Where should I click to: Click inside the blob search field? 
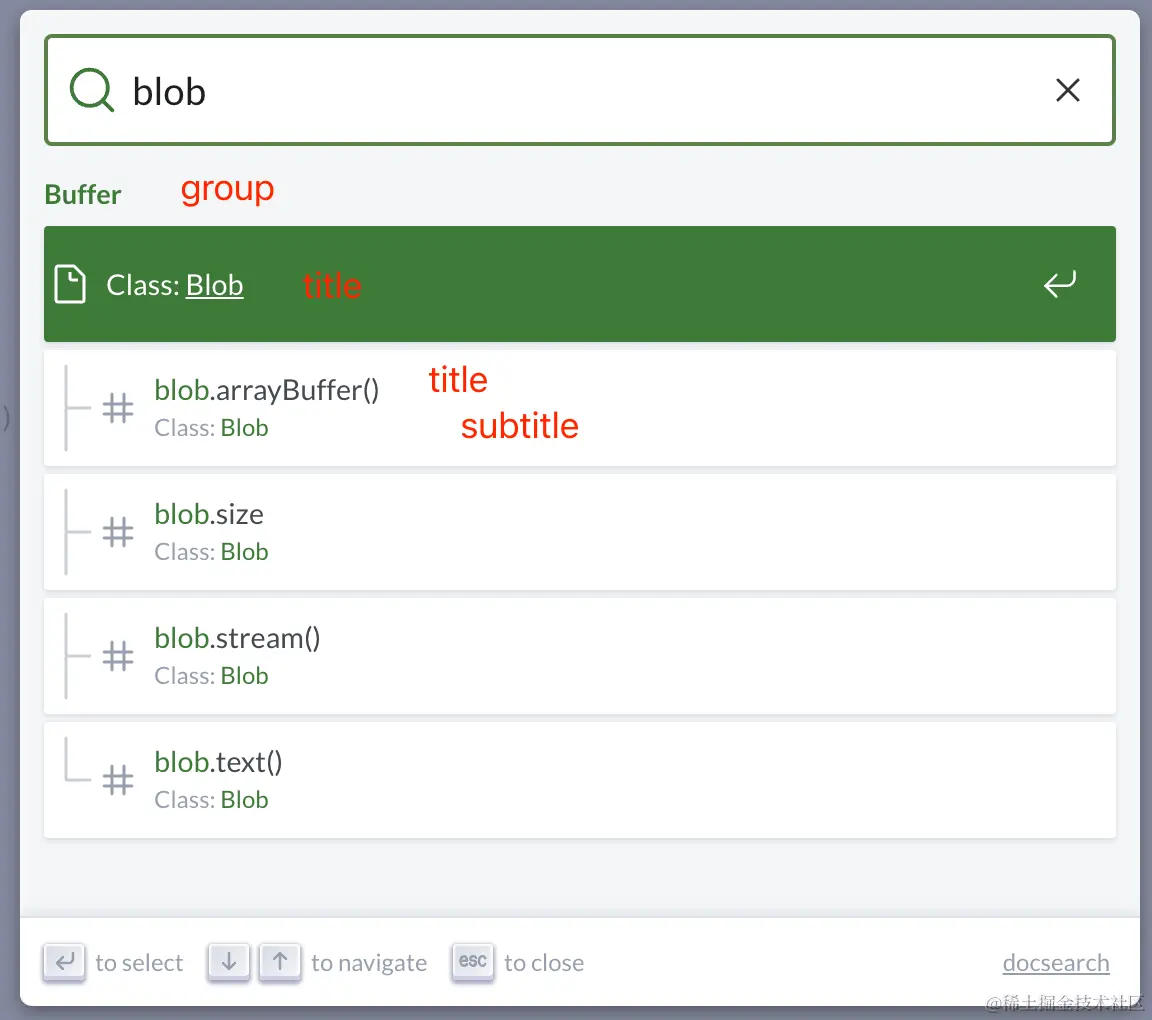pyautogui.click(x=580, y=91)
